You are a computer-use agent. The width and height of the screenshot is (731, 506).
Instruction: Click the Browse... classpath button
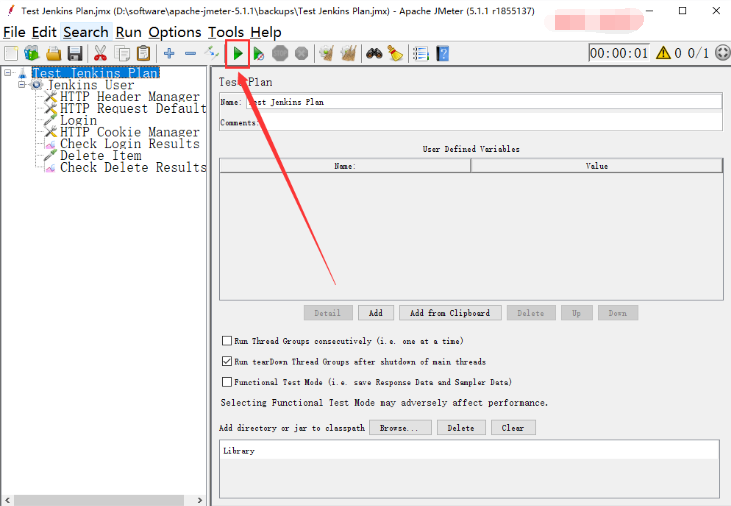pos(400,428)
